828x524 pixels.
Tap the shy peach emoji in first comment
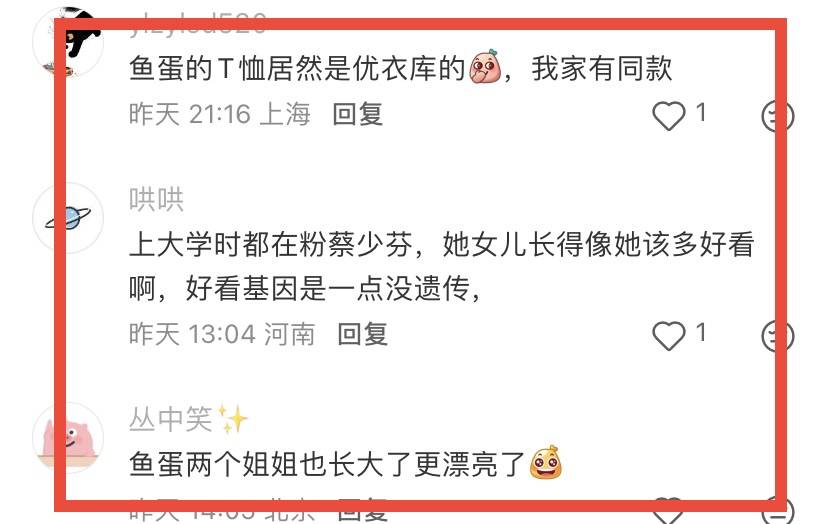coord(485,67)
